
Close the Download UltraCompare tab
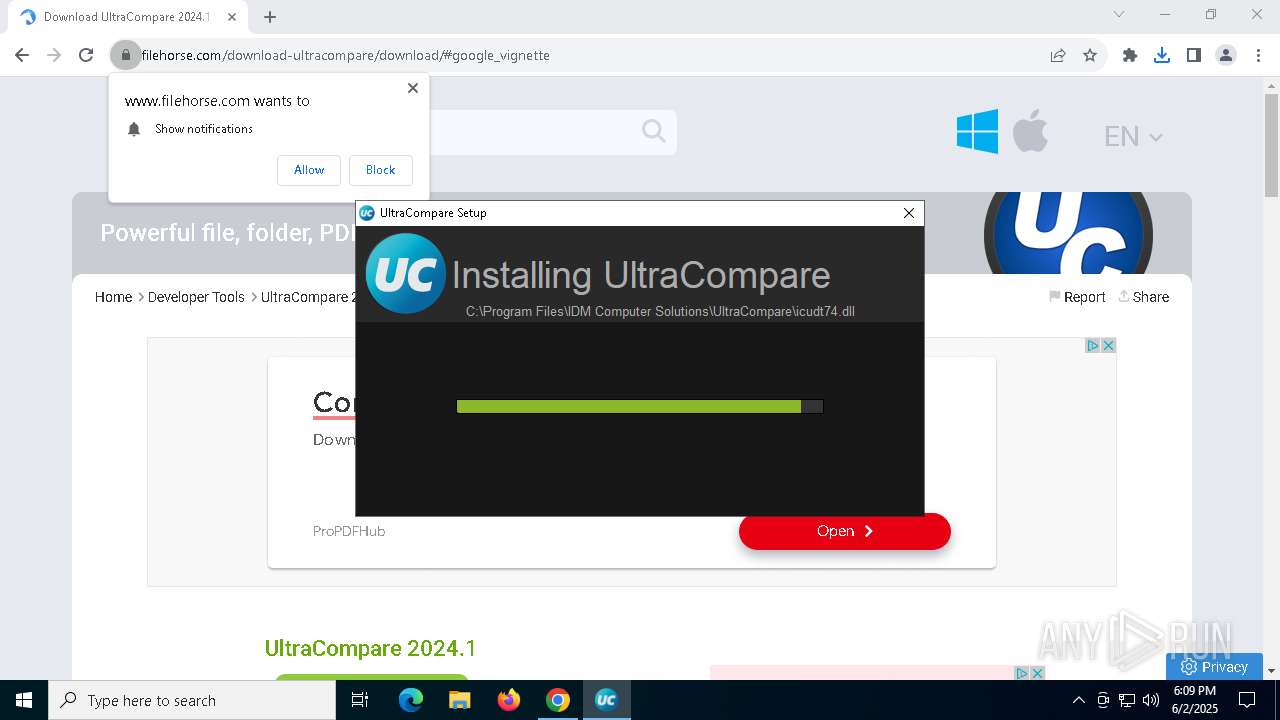pos(231,17)
